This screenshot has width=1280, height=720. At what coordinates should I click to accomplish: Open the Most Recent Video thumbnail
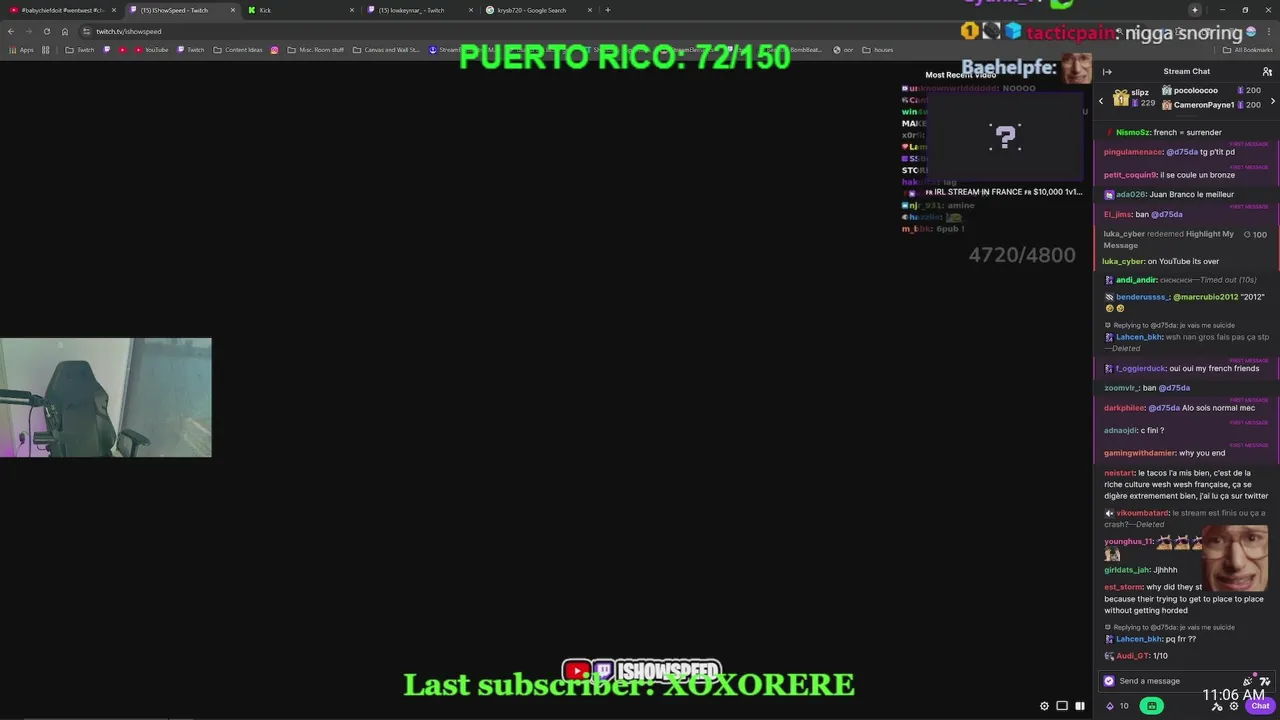(x=1005, y=137)
